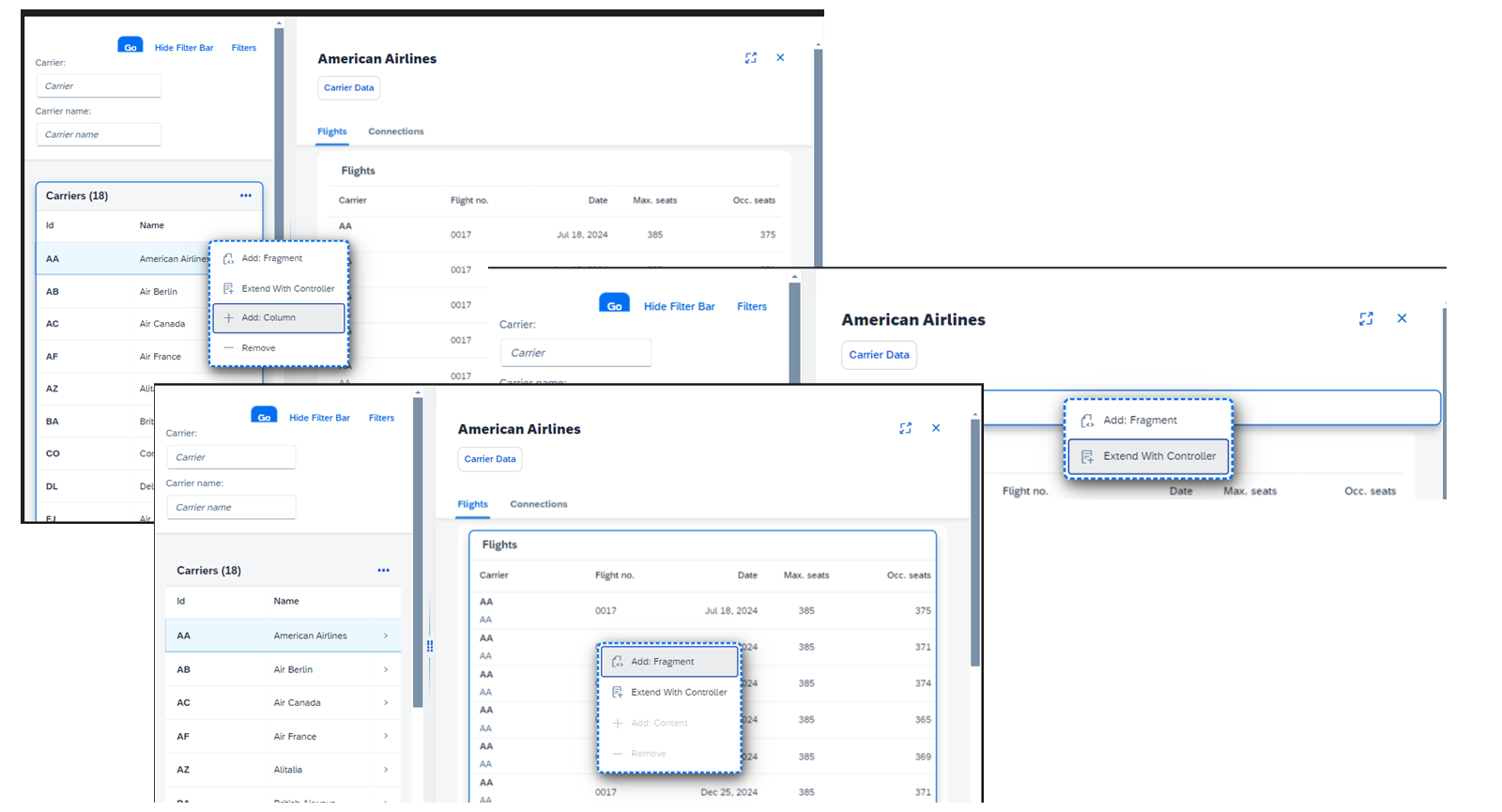Click Hide Filter Bar in top-left window
The width and height of the screenshot is (1502, 812).
(x=184, y=48)
